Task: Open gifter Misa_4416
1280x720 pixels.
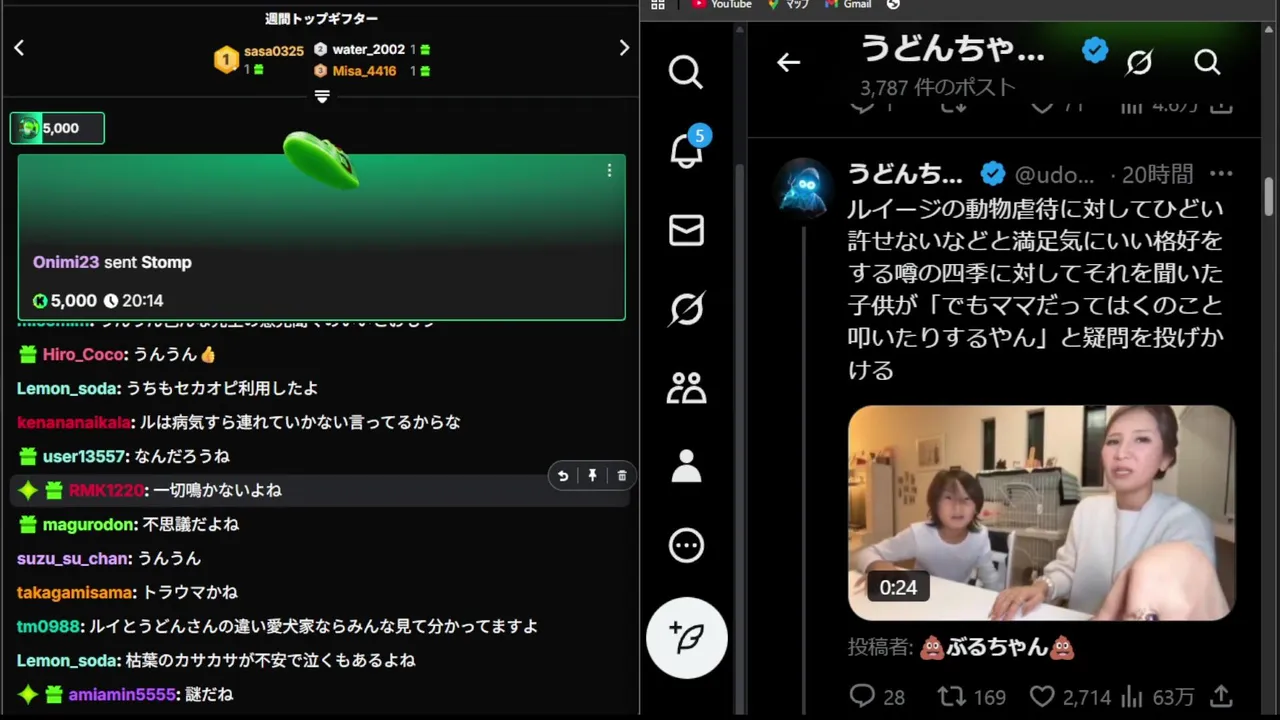Action: click(x=364, y=71)
